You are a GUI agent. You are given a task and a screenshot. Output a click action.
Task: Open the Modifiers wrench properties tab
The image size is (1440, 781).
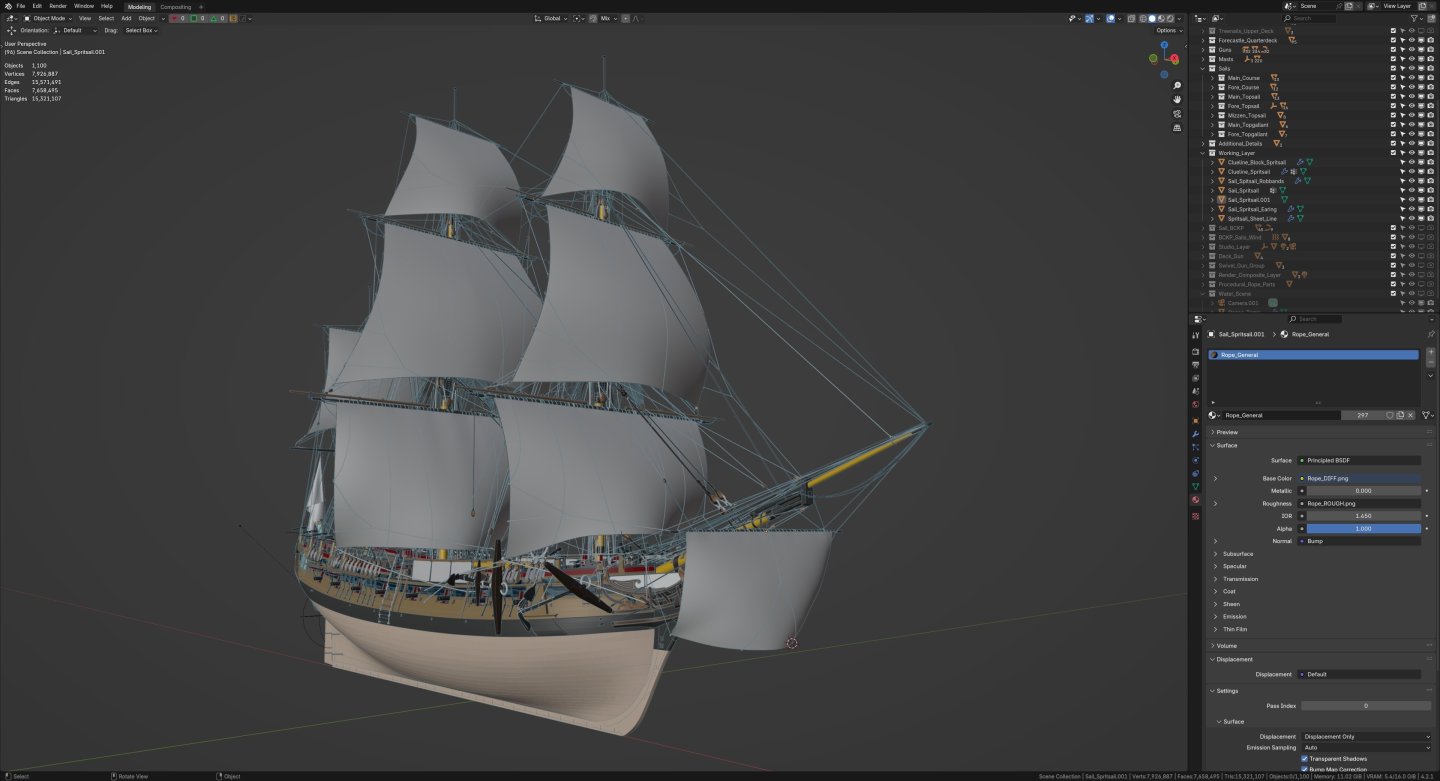coord(1195,434)
